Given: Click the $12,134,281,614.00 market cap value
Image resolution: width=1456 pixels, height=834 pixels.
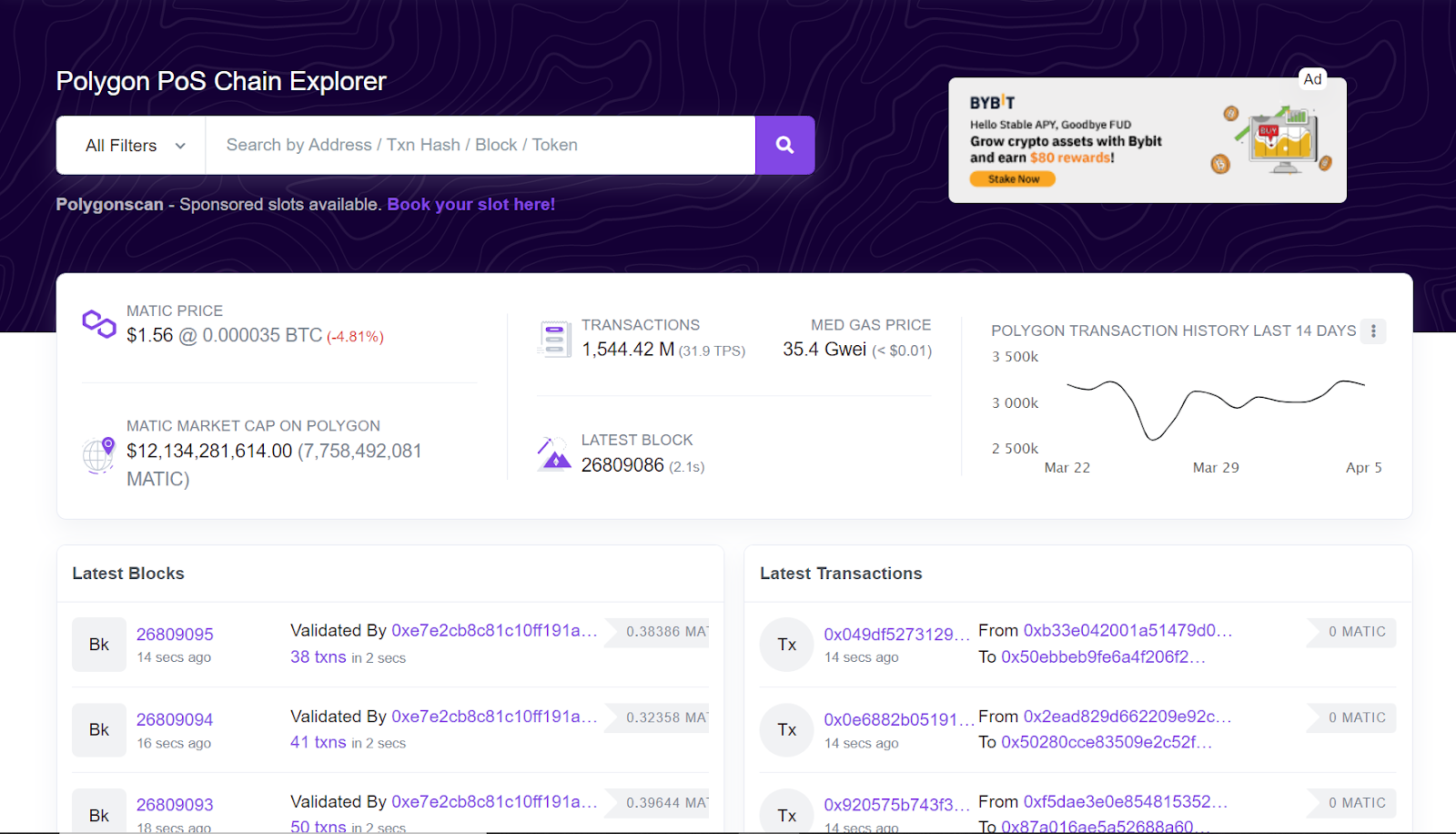Looking at the screenshot, I should (209, 451).
